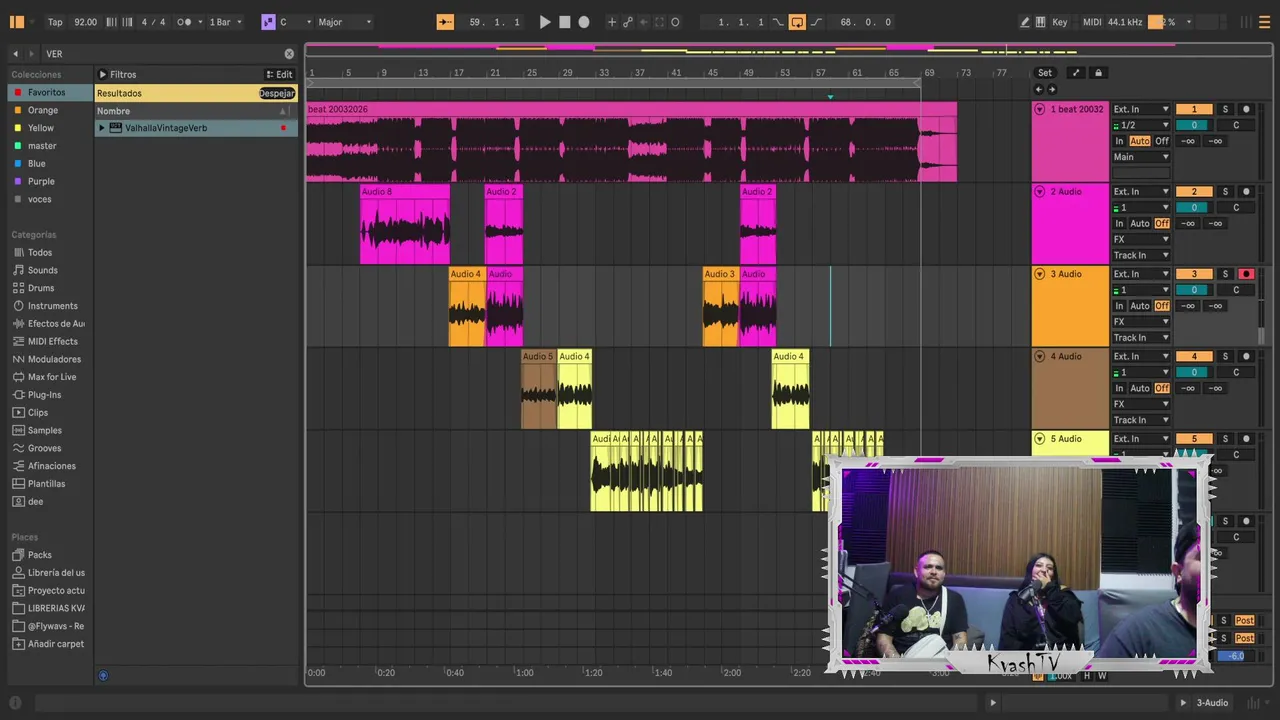Expand ValhallaVintageVerb tree item
Image resolution: width=1280 pixels, height=720 pixels.
(x=102, y=128)
